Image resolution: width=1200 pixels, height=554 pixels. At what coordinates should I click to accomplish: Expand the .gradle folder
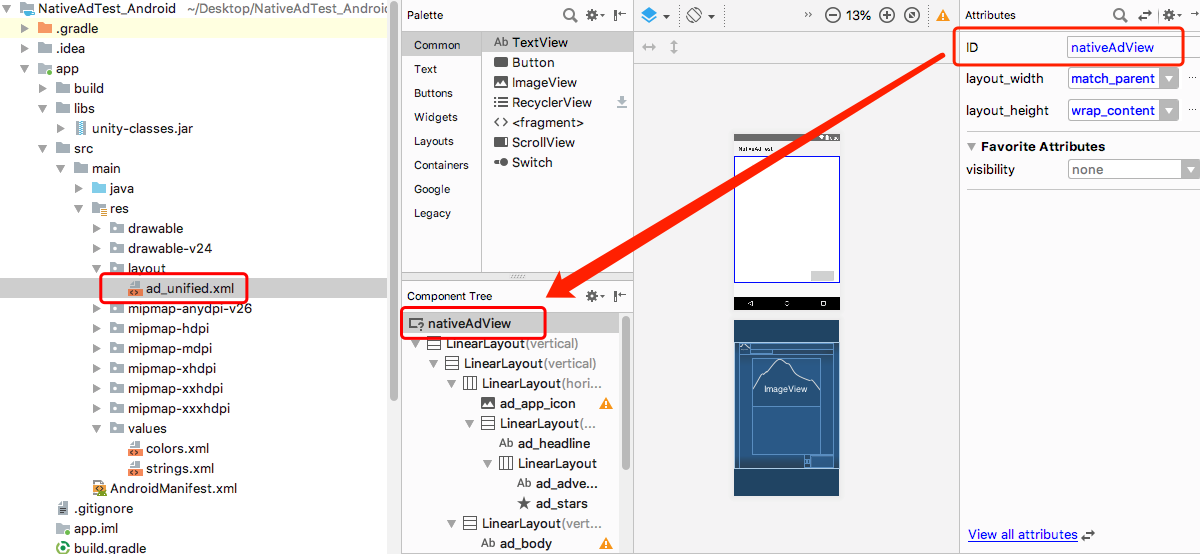click(x=25, y=28)
